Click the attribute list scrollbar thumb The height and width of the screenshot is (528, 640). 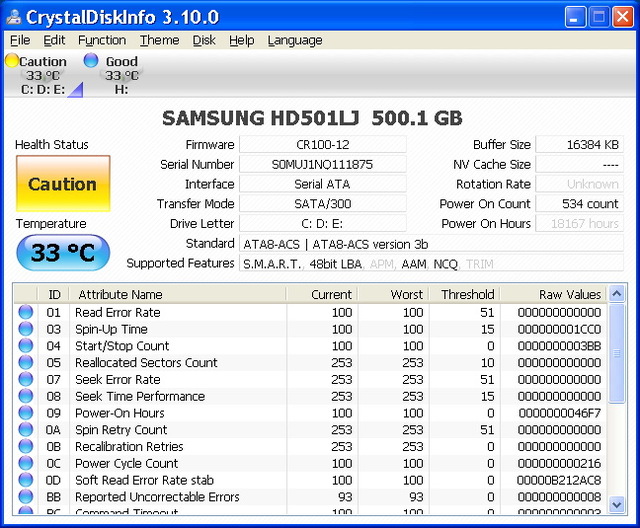[617, 353]
